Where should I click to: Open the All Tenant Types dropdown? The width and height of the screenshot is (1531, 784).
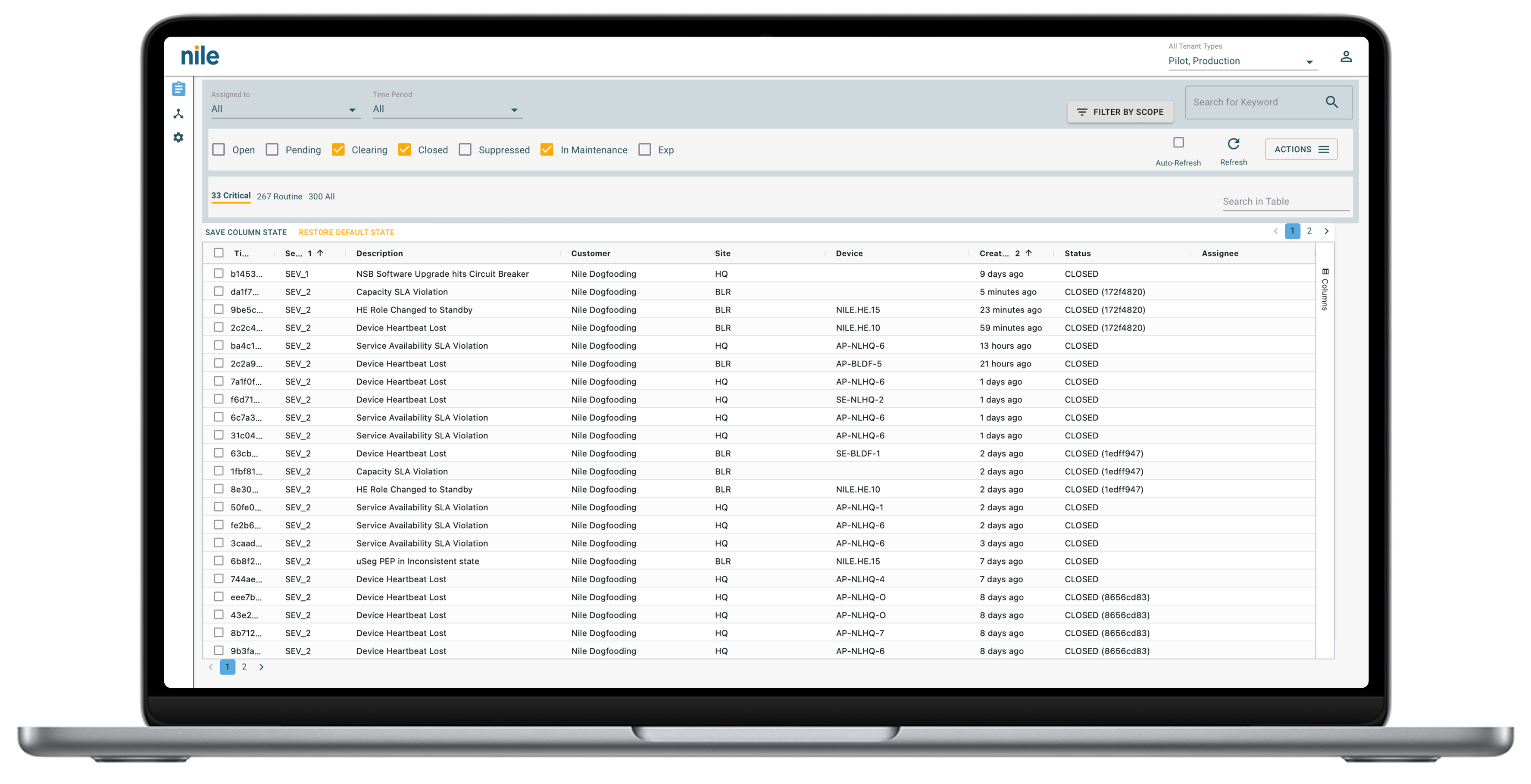1243,61
